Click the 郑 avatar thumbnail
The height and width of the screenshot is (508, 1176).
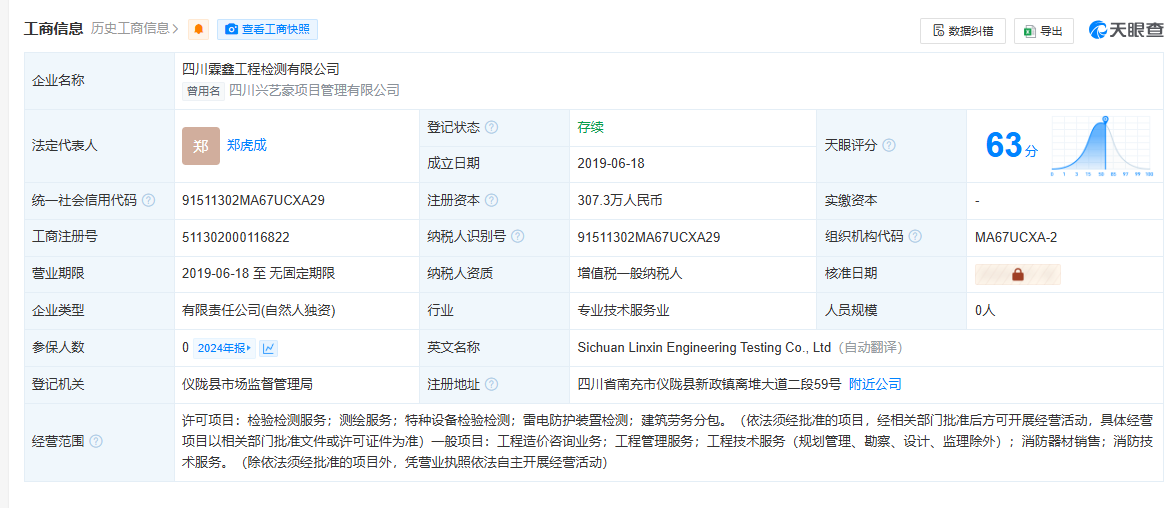click(201, 146)
